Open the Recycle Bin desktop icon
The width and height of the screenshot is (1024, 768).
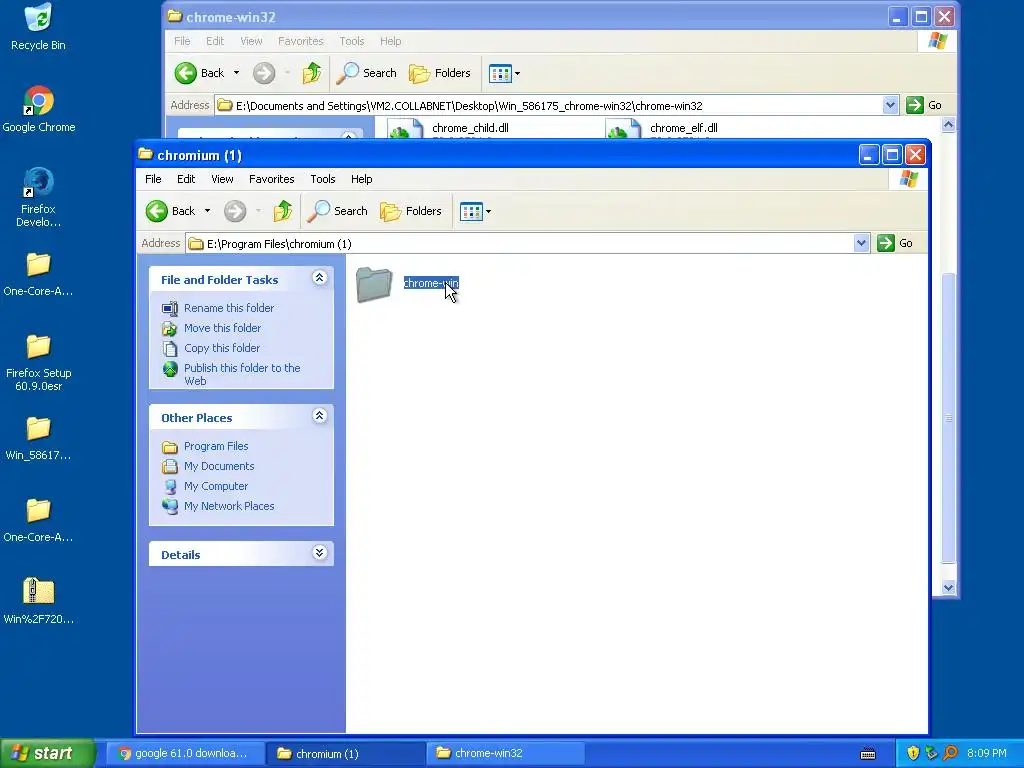pyautogui.click(x=38, y=27)
